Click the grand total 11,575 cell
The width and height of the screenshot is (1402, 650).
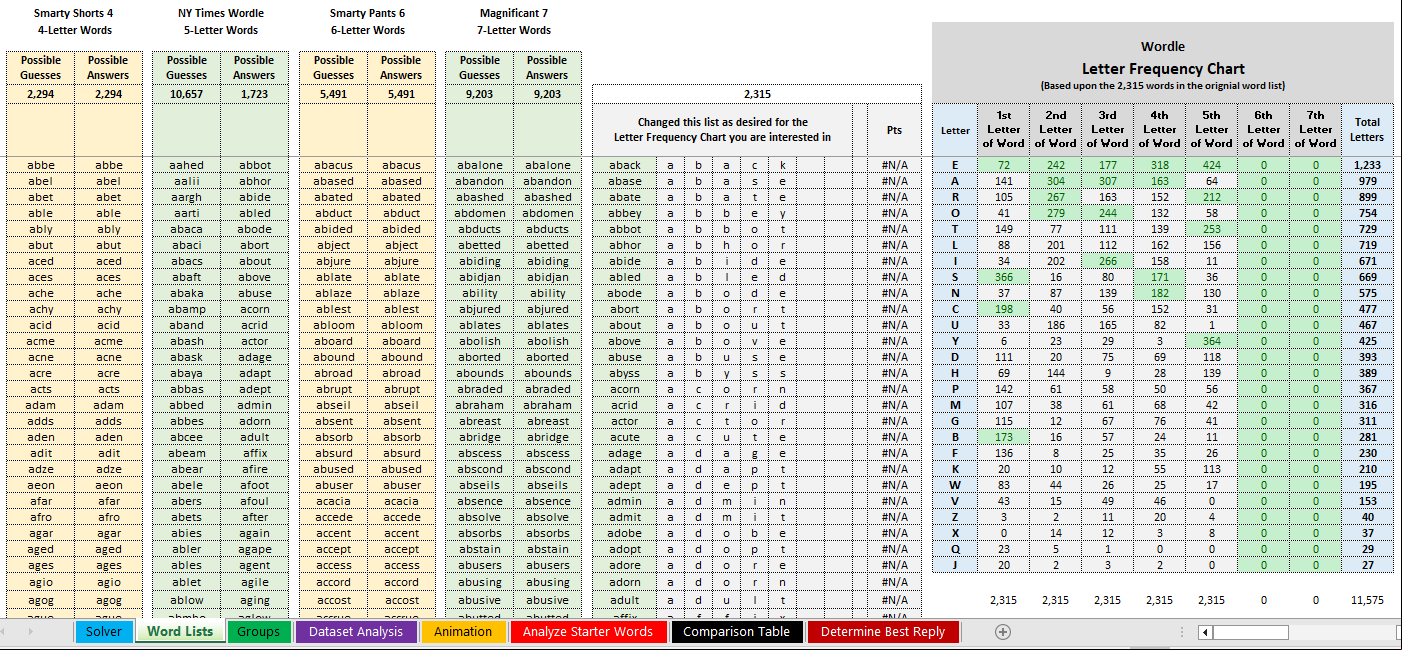[1366, 600]
